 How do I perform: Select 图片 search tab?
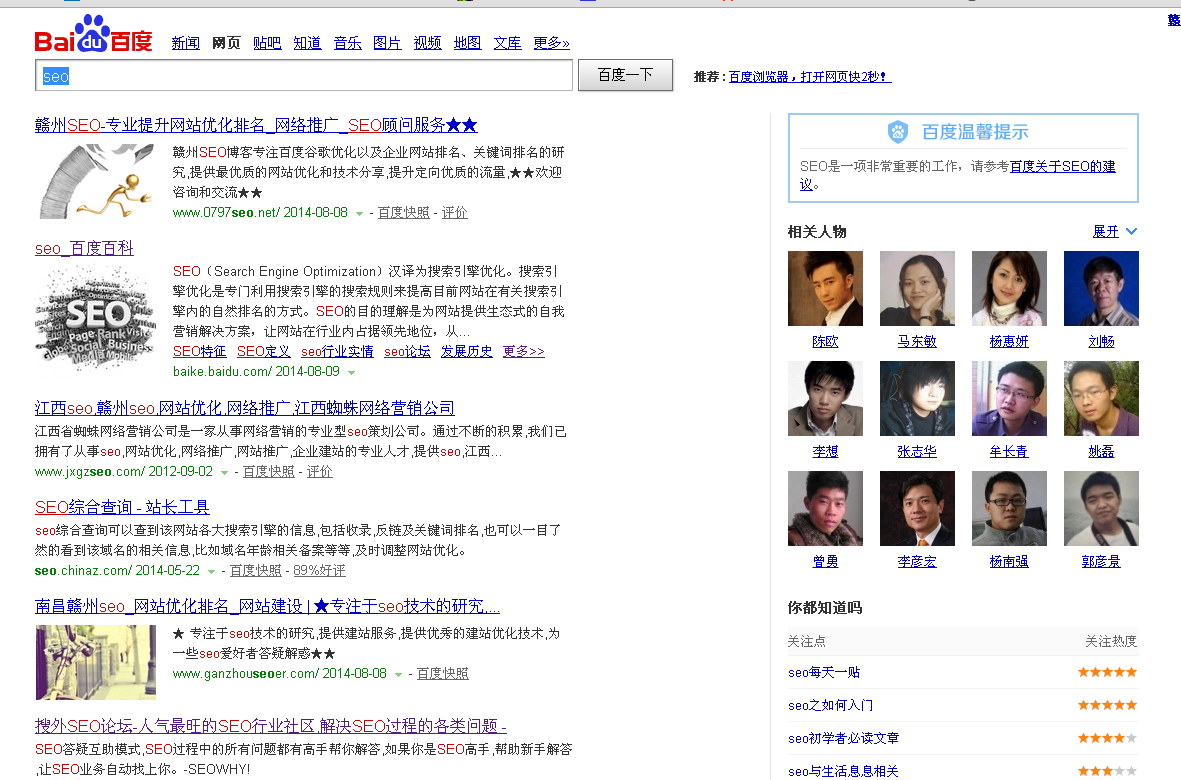387,43
